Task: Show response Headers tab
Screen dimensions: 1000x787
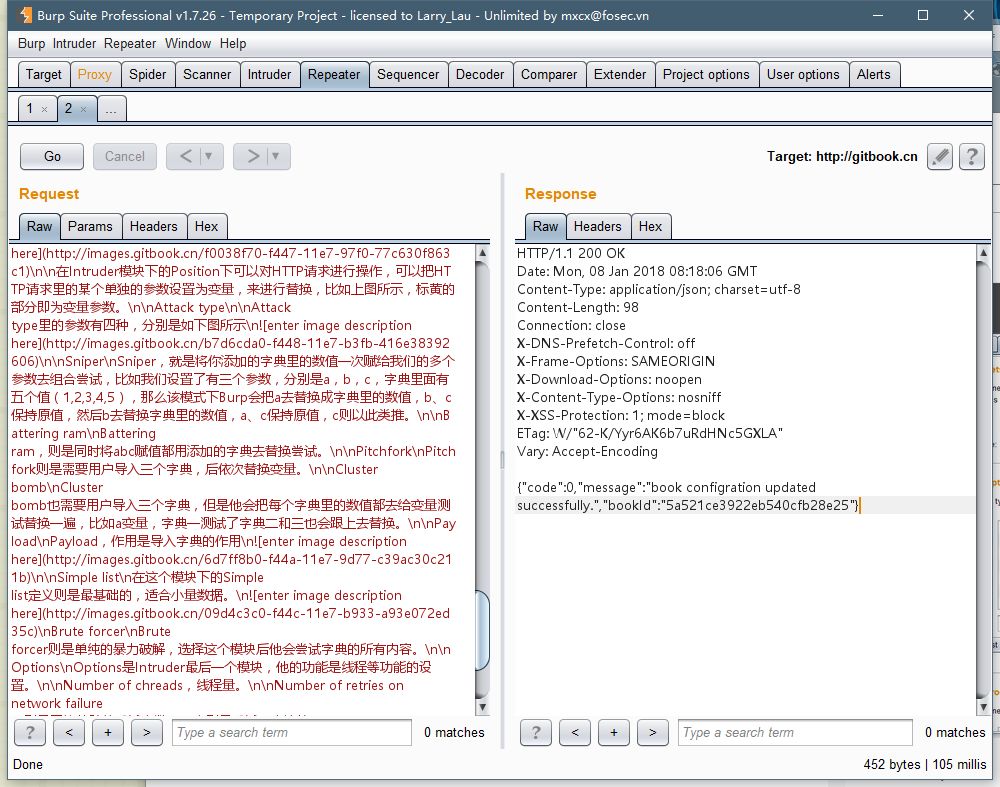Action: tap(597, 226)
